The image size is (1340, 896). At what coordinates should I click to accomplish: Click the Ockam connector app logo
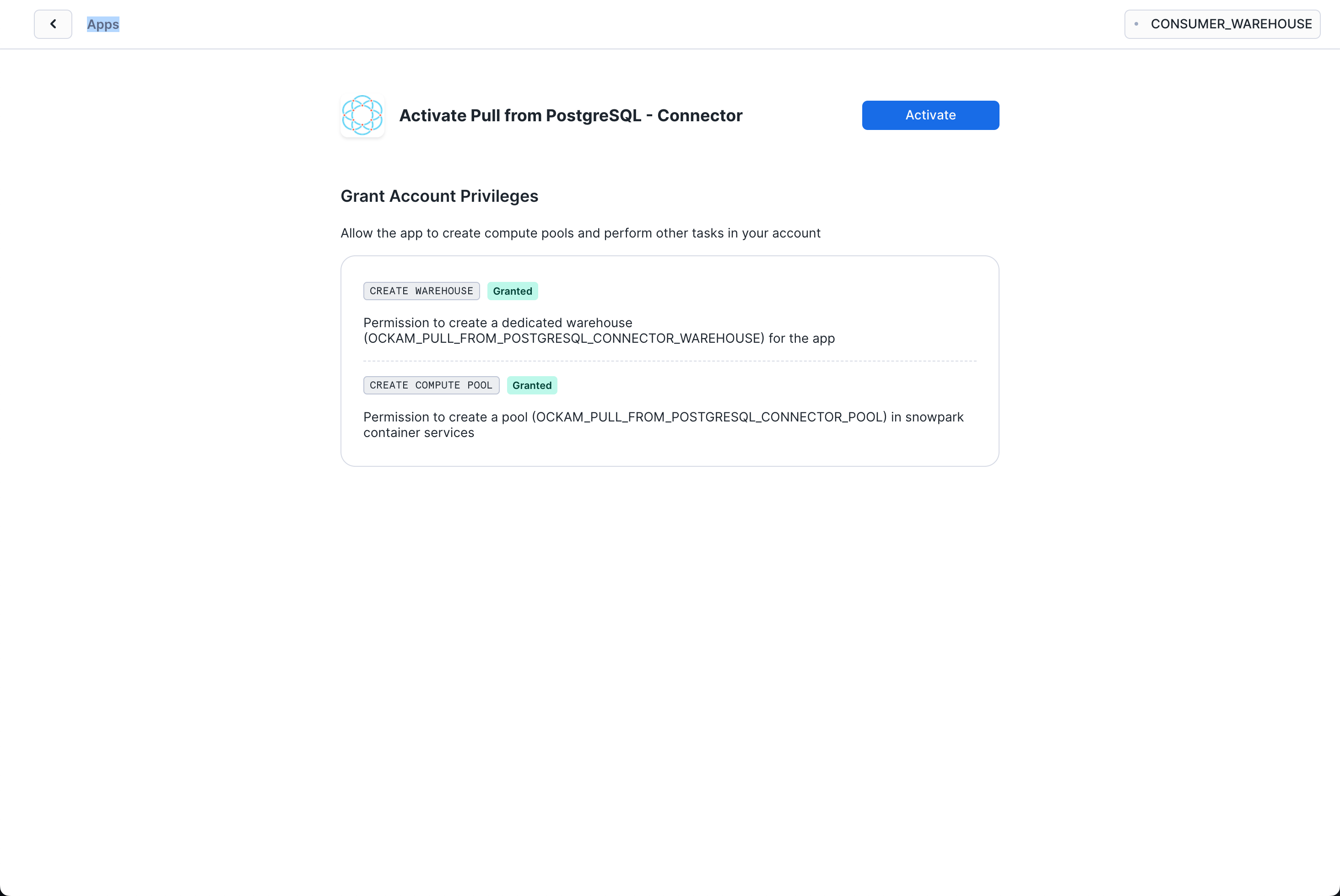[x=362, y=115]
